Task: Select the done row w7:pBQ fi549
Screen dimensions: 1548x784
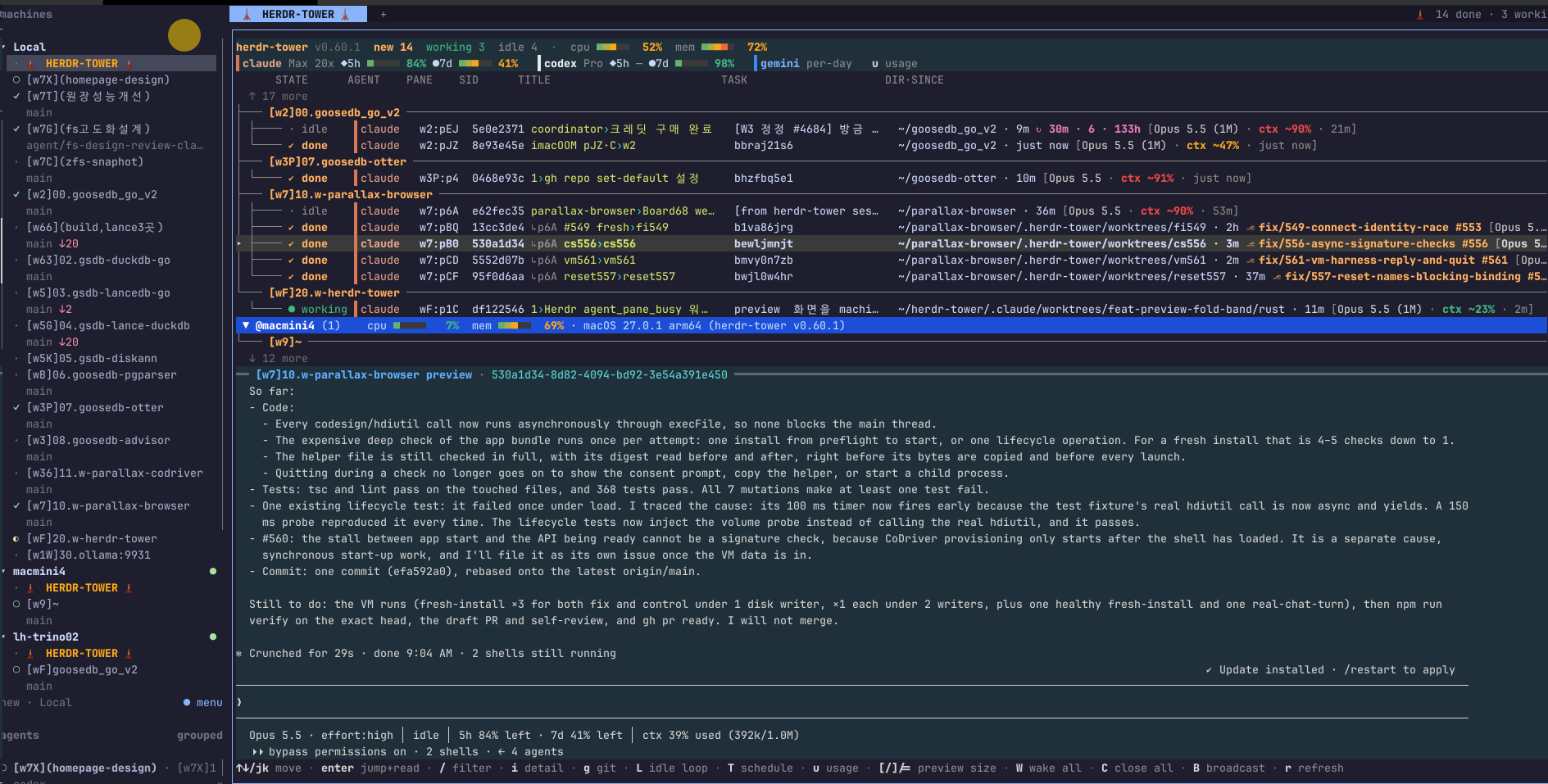Action: (x=892, y=227)
